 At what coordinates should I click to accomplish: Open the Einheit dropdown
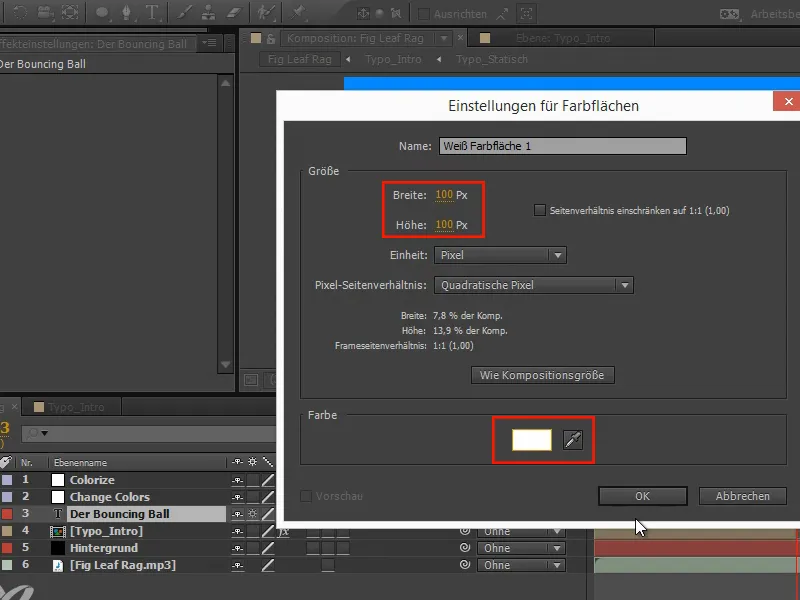tap(500, 255)
